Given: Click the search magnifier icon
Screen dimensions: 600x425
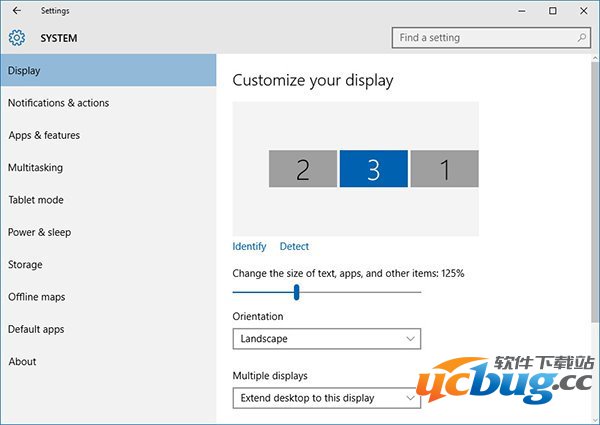Looking at the screenshot, I should point(582,38).
